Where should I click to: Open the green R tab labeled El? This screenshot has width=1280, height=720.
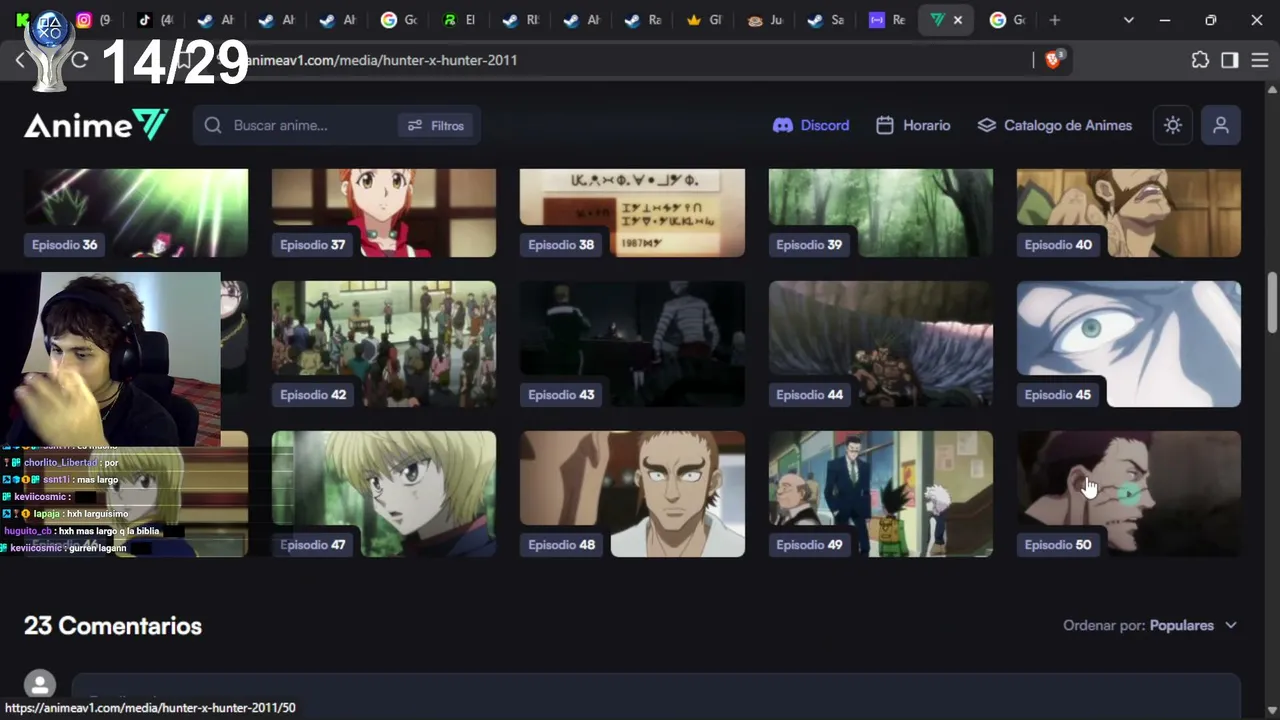[x=459, y=20]
